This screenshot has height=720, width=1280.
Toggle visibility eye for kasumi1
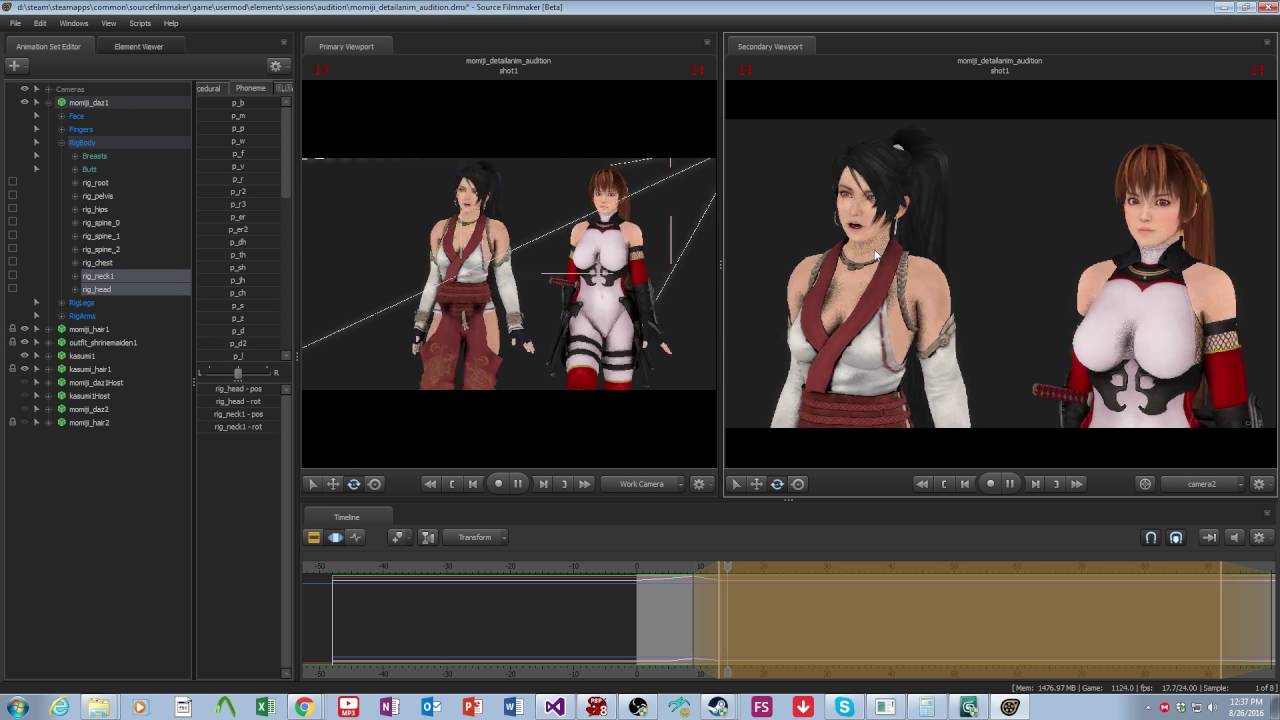click(24, 355)
